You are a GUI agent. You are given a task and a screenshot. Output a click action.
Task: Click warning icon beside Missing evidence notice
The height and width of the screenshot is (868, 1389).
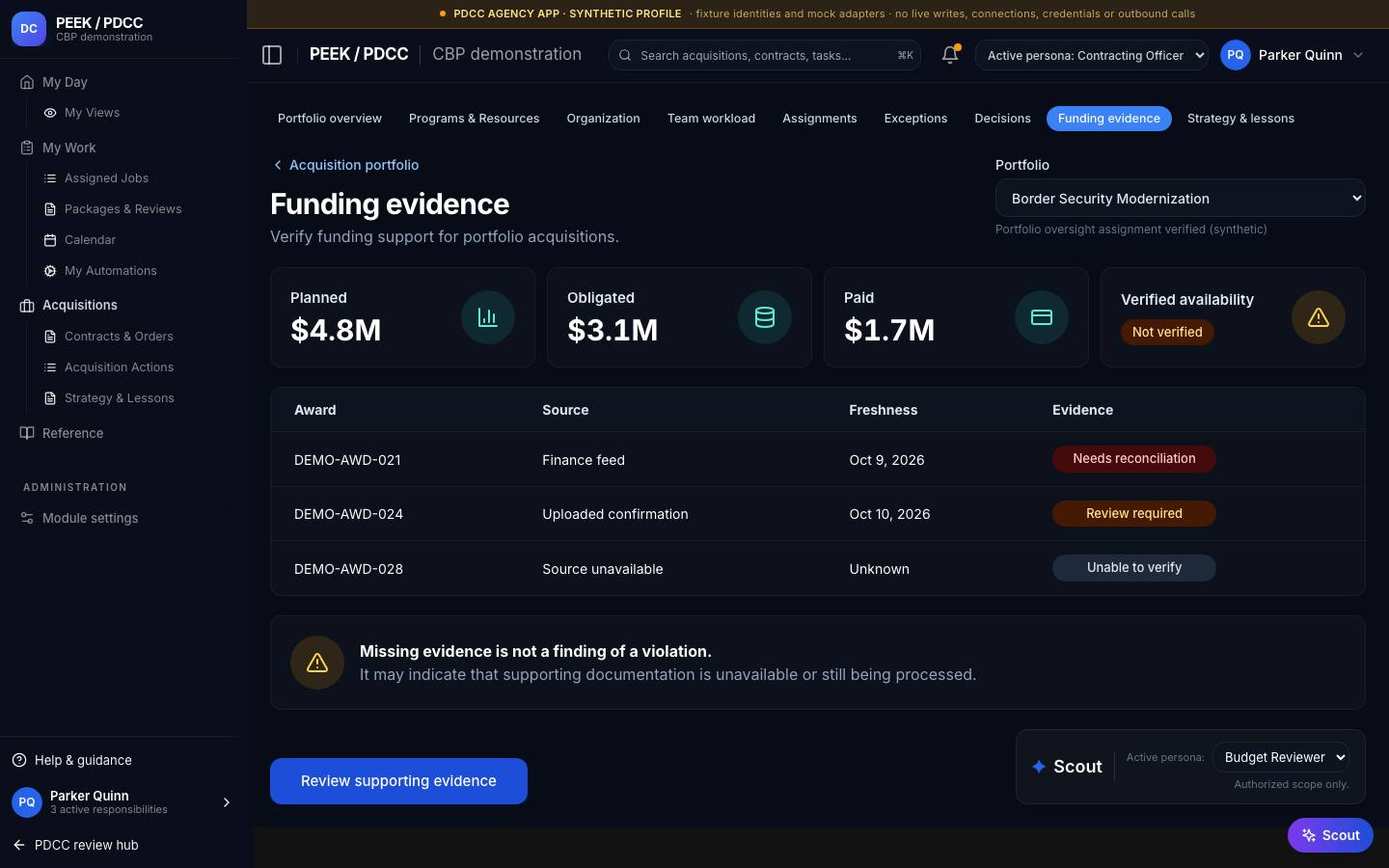click(317, 663)
